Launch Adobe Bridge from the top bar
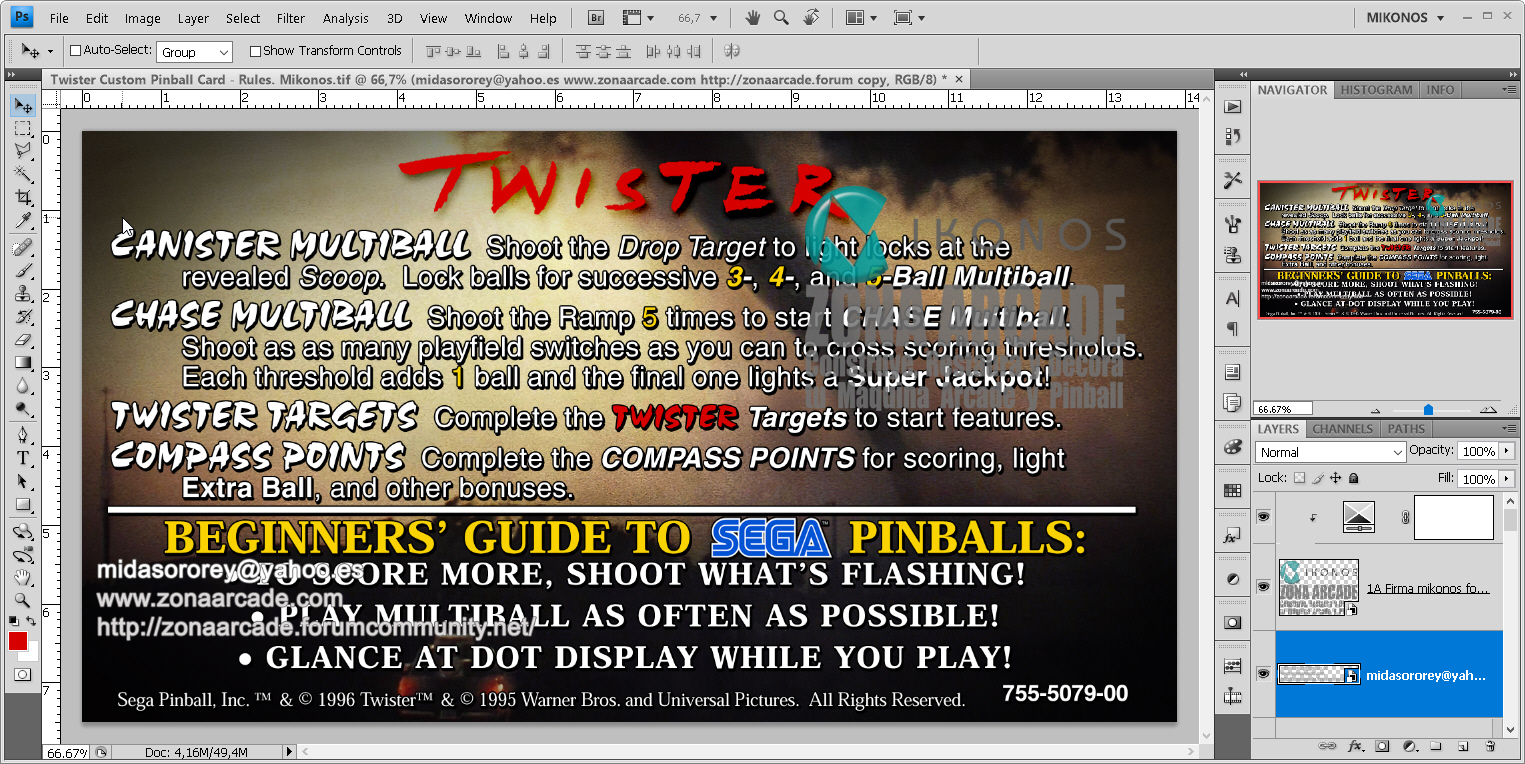Image resolution: width=1525 pixels, height=764 pixels. click(x=596, y=18)
